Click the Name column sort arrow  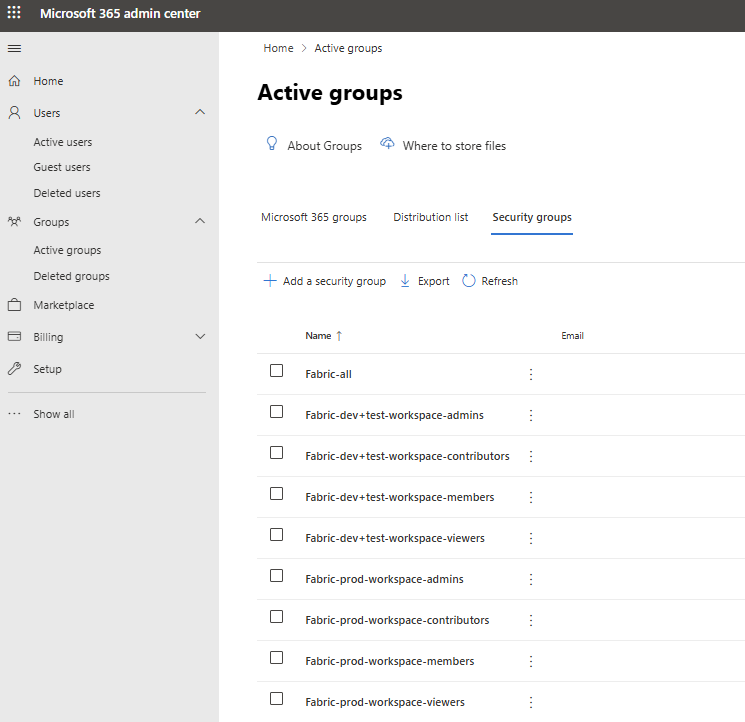339,336
